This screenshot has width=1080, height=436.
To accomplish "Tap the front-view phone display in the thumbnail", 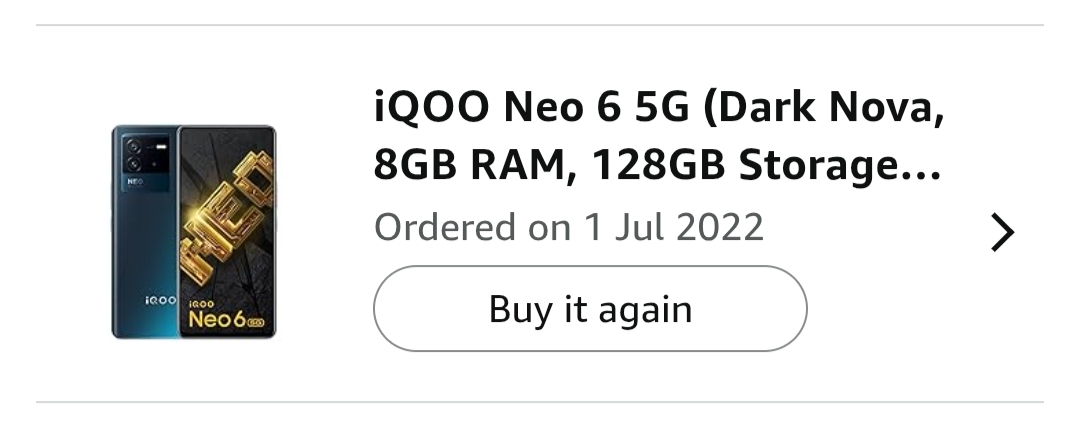I will [x=227, y=231].
